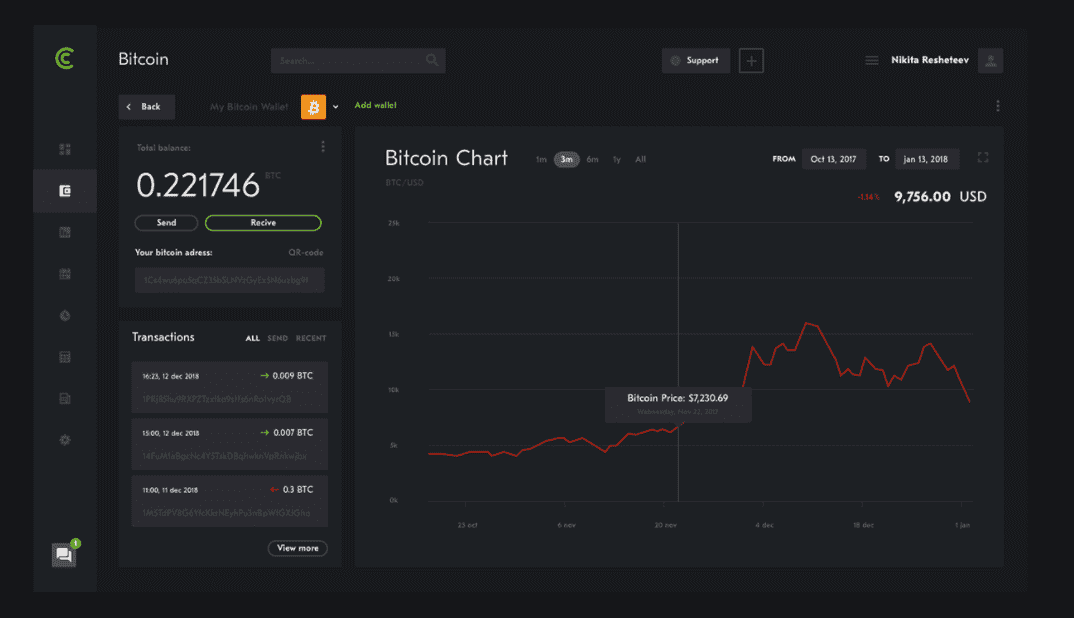Open the dashboard grid icon in sidebar

pyautogui.click(x=65, y=149)
